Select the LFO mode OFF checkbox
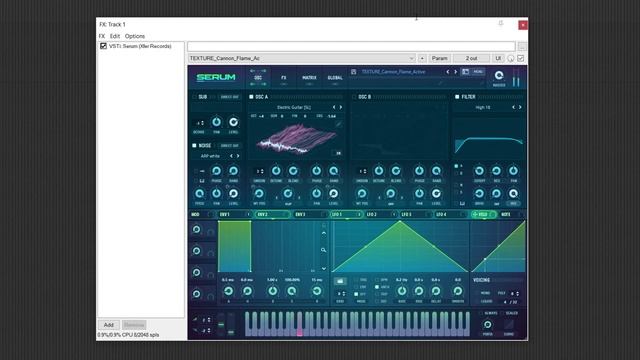Image resolution: width=640 pixels, height=360 pixels. pos(356,294)
